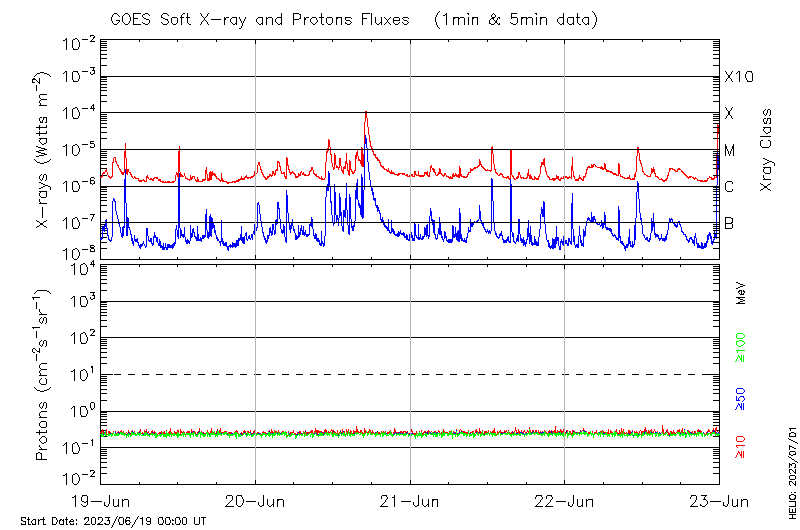Click the red ≥10 MeV legend label
This screenshot has width=800, height=530.
(741, 446)
